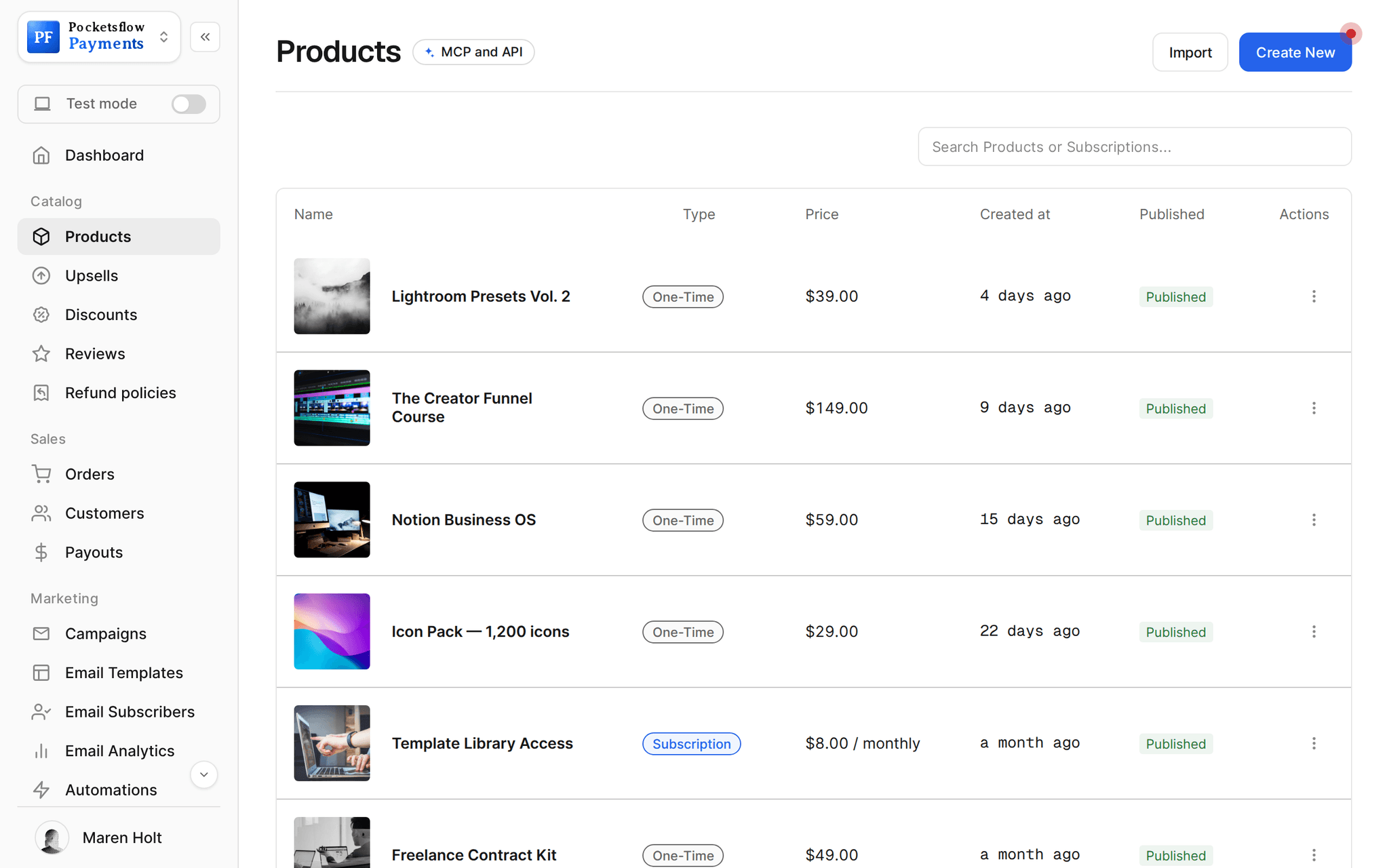Click the Refund policies icon
This screenshot has height=868, width=1389.
point(41,393)
